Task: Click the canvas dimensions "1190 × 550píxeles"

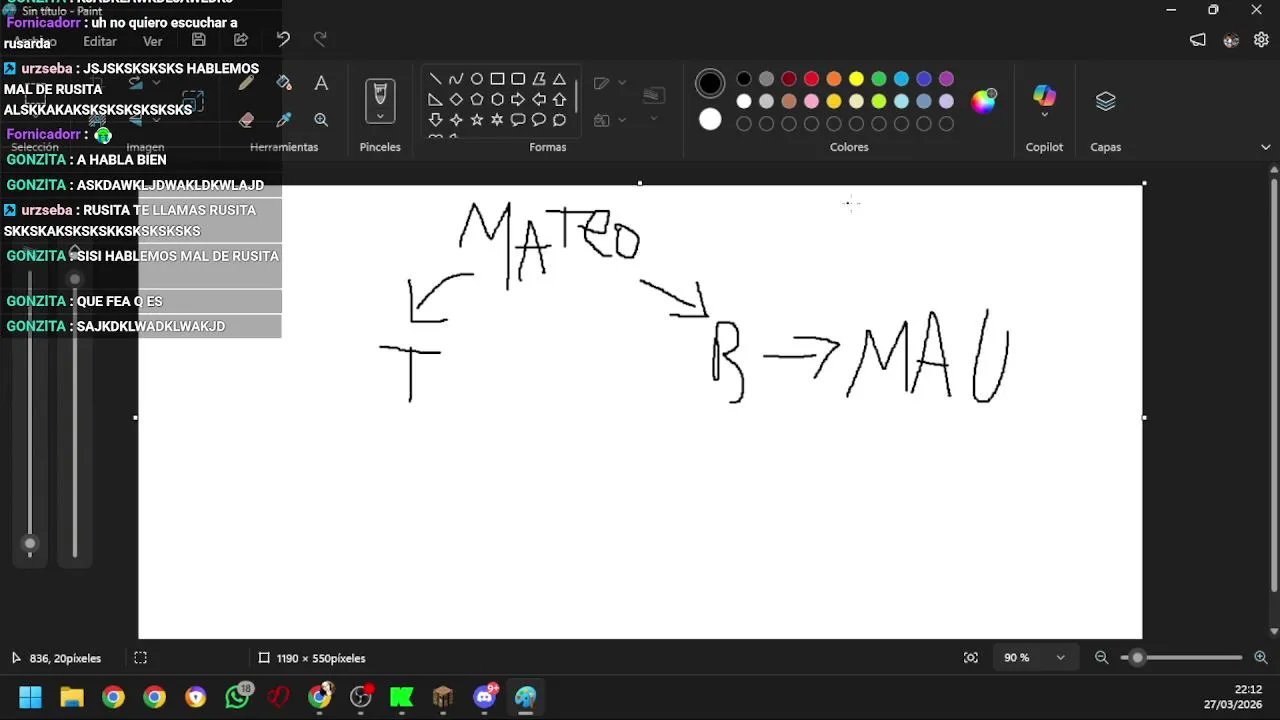Action: coord(321,658)
